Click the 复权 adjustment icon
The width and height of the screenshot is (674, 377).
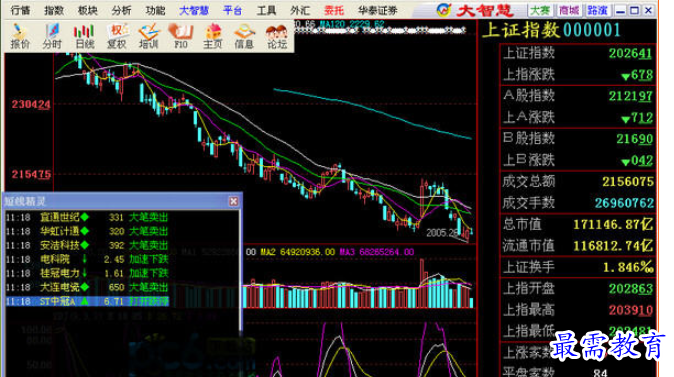116,36
